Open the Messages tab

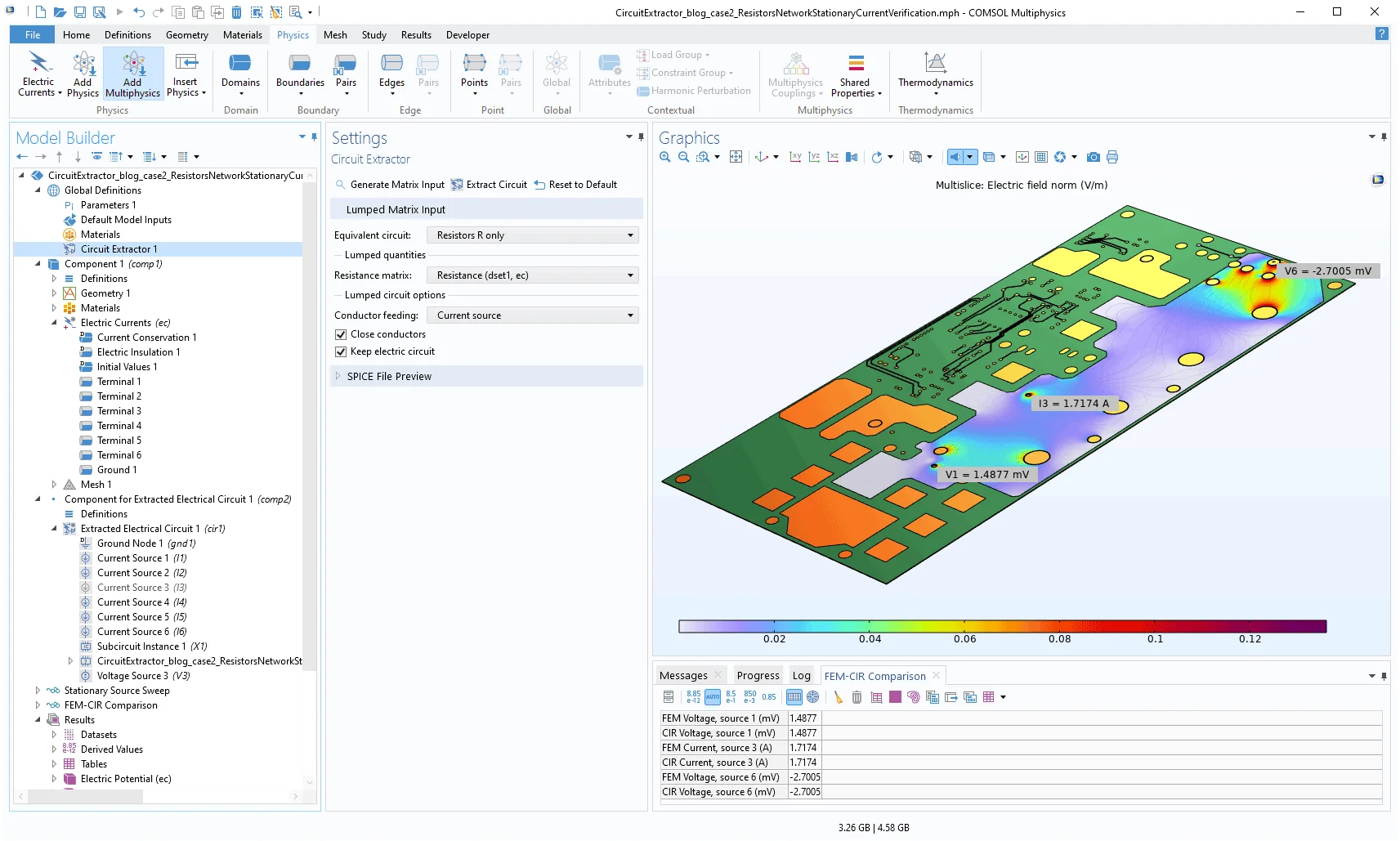click(683, 676)
